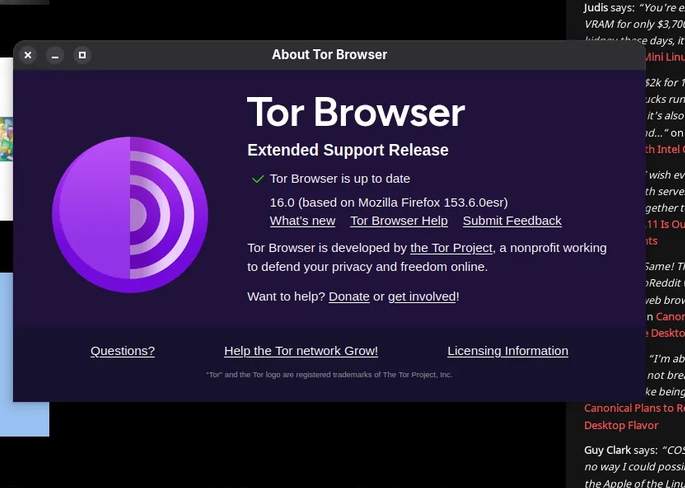Open the get involved link

(x=422, y=296)
